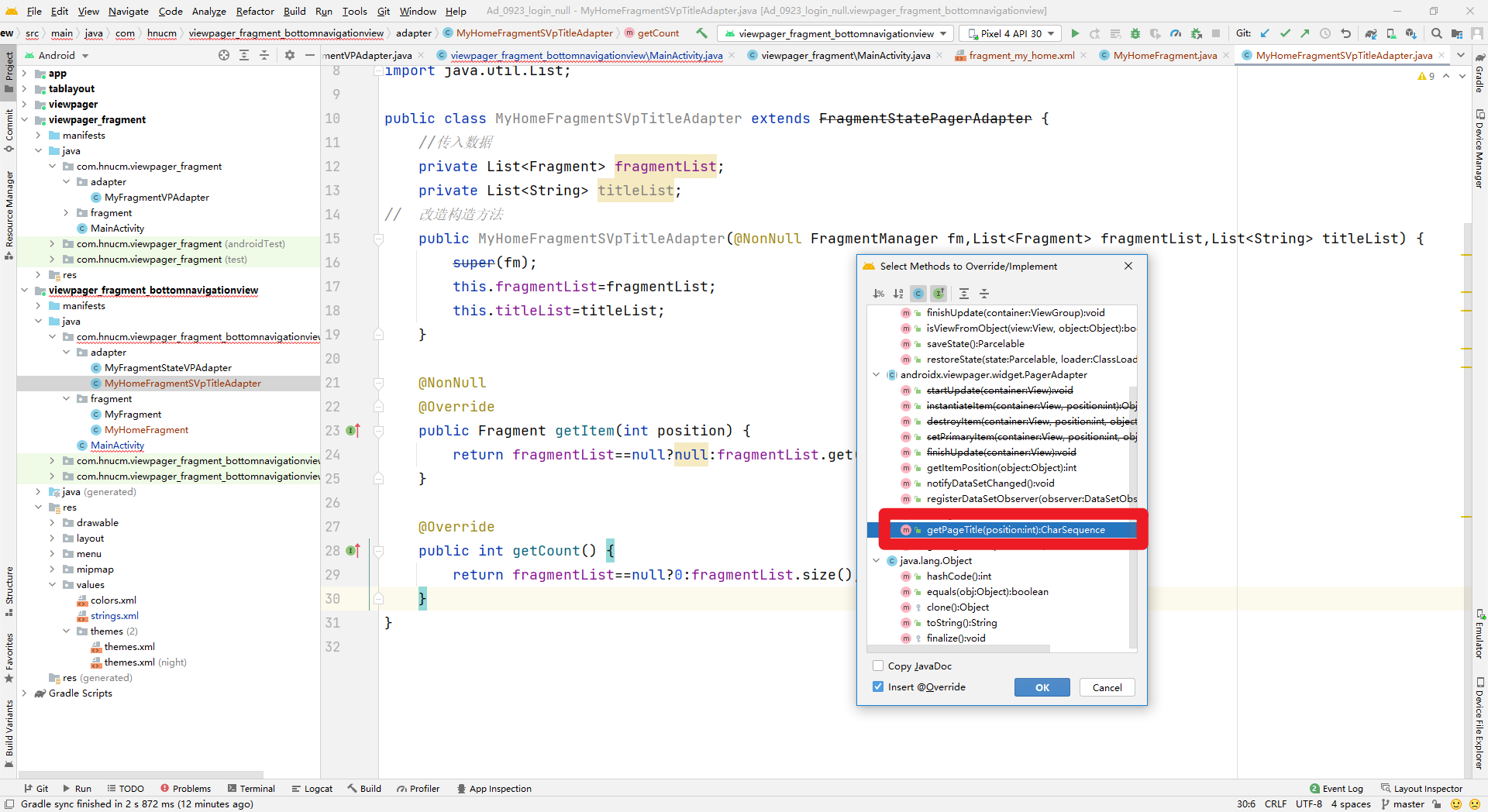Hide the Project panel with minus icon
The width and height of the screenshot is (1488, 812).
click(309, 55)
